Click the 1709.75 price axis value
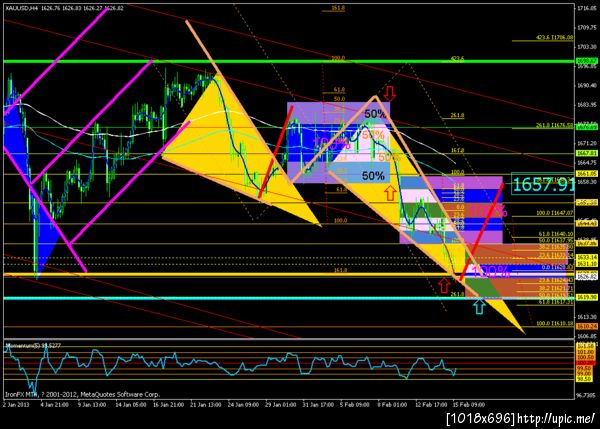The height and width of the screenshot is (429, 600). tap(587, 27)
